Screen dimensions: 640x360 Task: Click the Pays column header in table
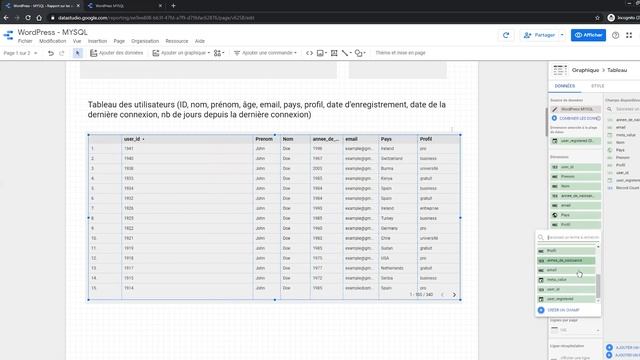(x=386, y=139)
